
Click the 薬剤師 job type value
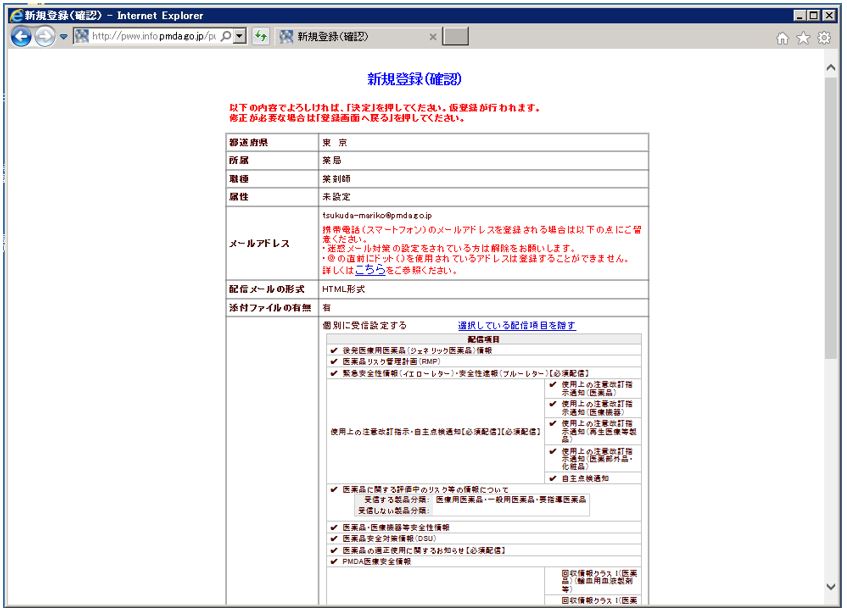[337, 179]
